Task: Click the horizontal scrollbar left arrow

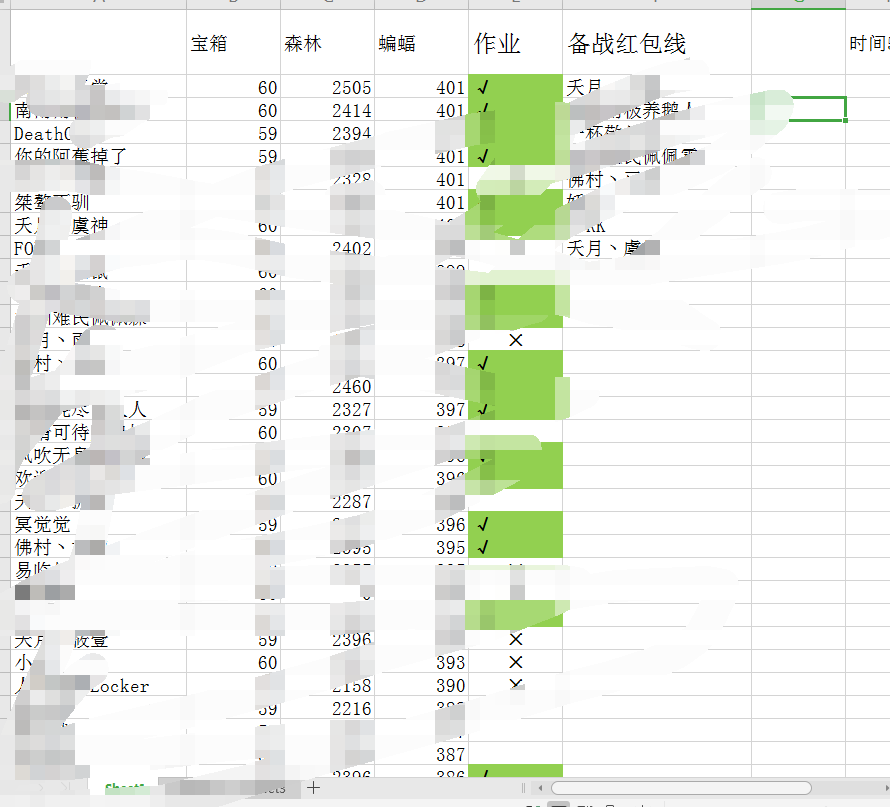Action: [540, 788]
